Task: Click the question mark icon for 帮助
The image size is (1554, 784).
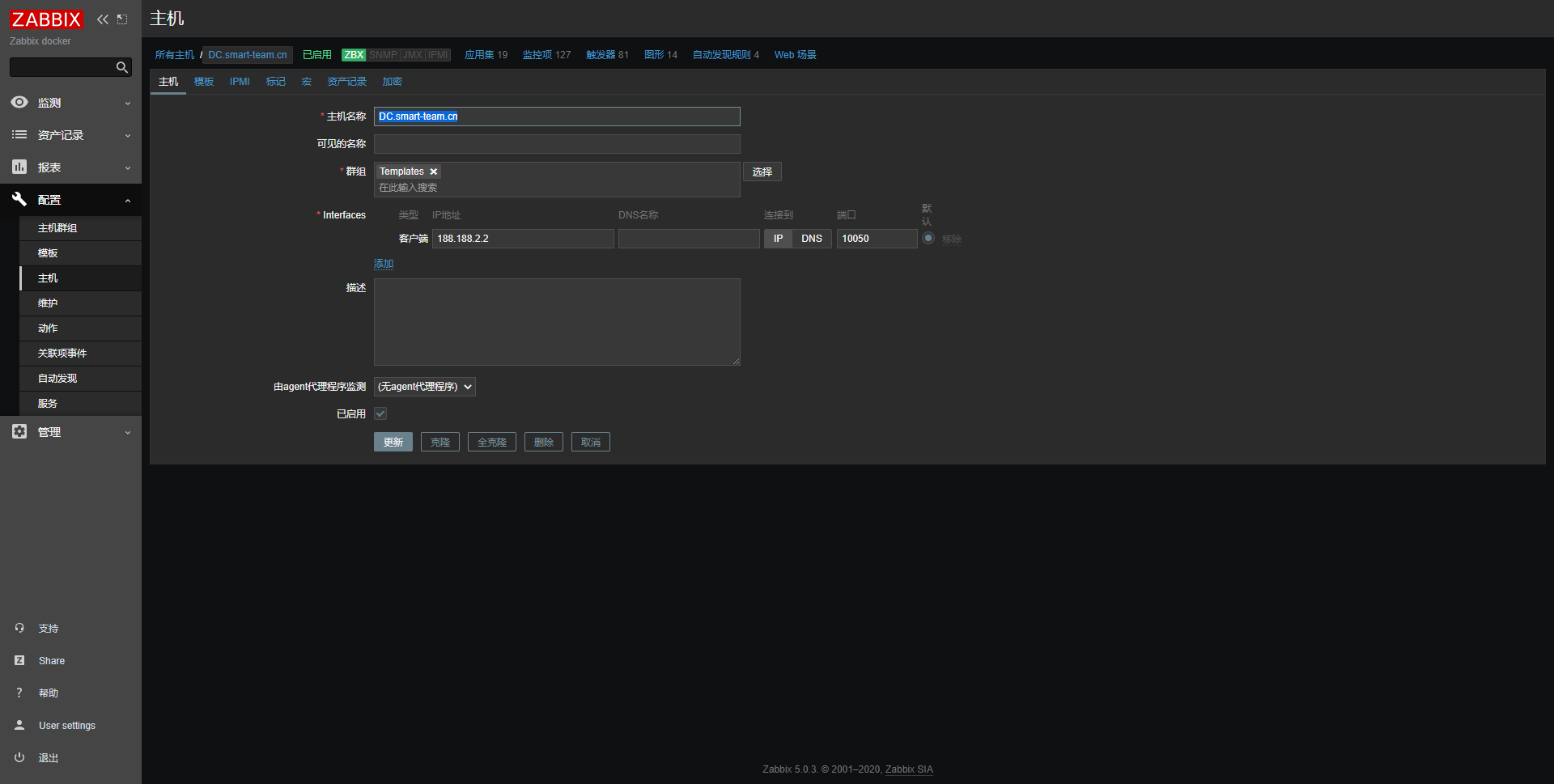Action: click(19, 693)
